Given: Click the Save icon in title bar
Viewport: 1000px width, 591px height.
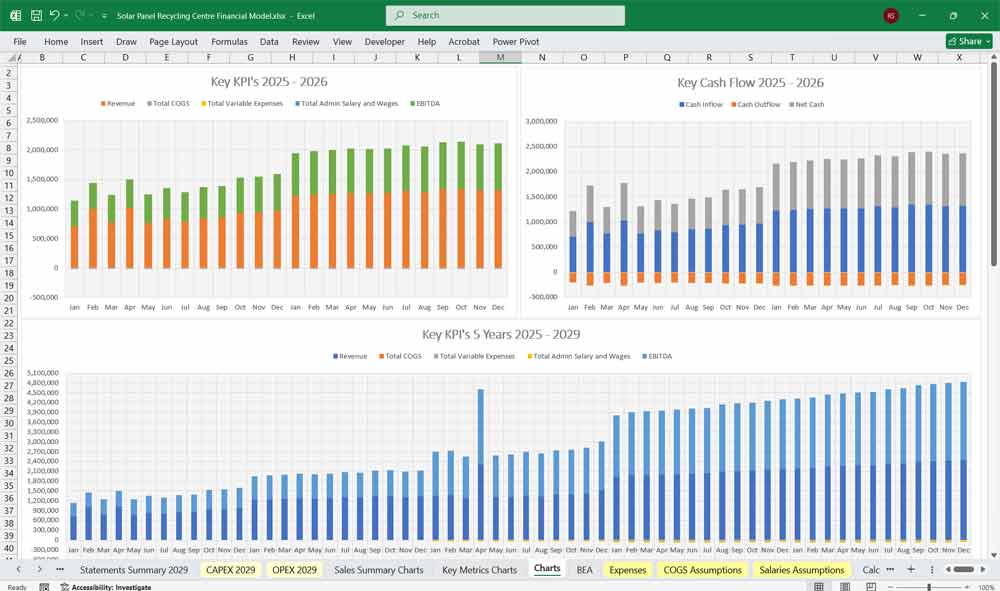Looking at the screenshot, I should [x=36, y=16].
